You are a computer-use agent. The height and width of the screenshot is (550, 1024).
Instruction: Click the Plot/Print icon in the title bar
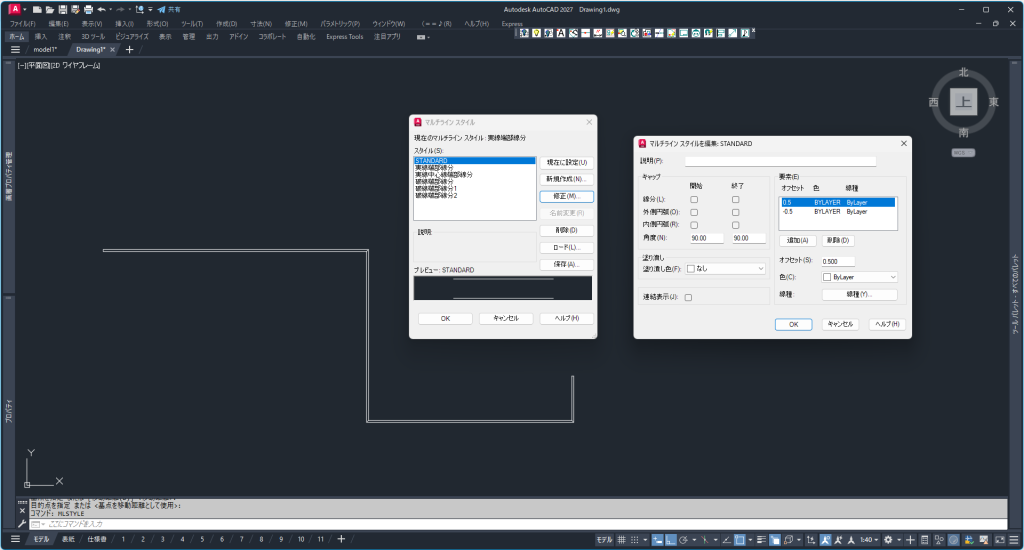coord(87,9)
